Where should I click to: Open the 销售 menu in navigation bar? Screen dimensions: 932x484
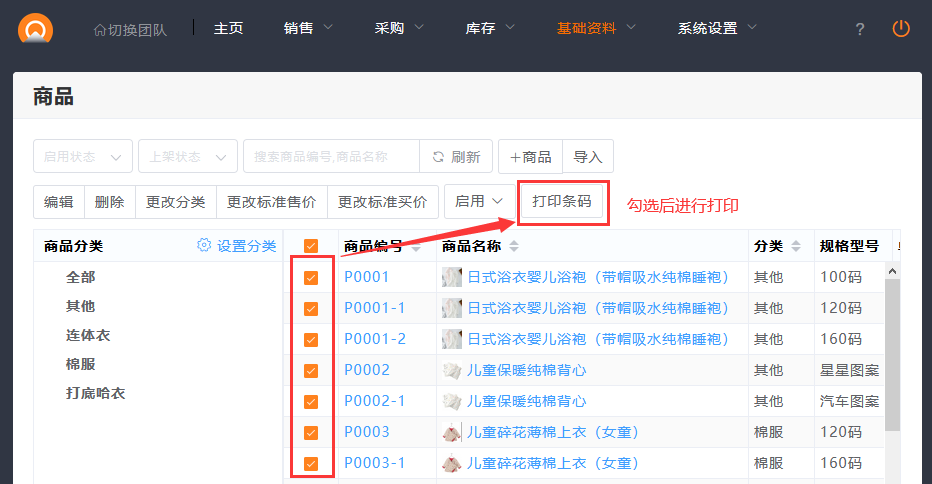point(308,29)
